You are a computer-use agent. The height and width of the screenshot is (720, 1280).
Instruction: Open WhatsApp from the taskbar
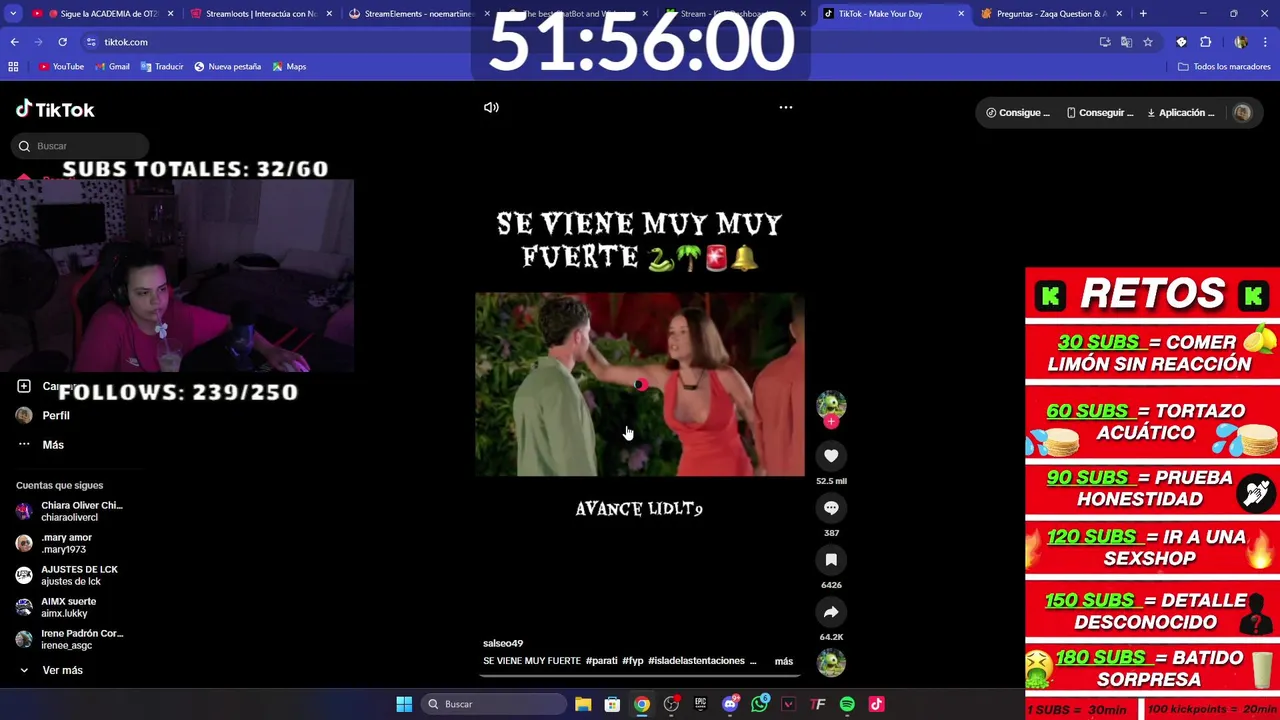[759, 704]
